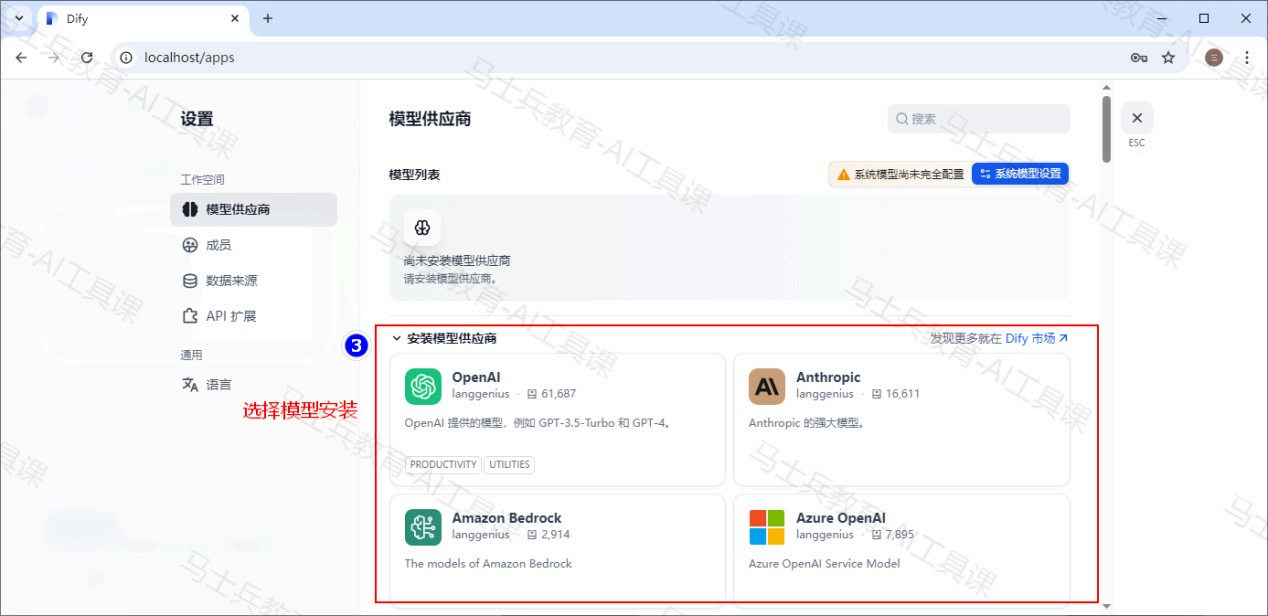Open the password key icon in address bar

[x=1139, y=58]
